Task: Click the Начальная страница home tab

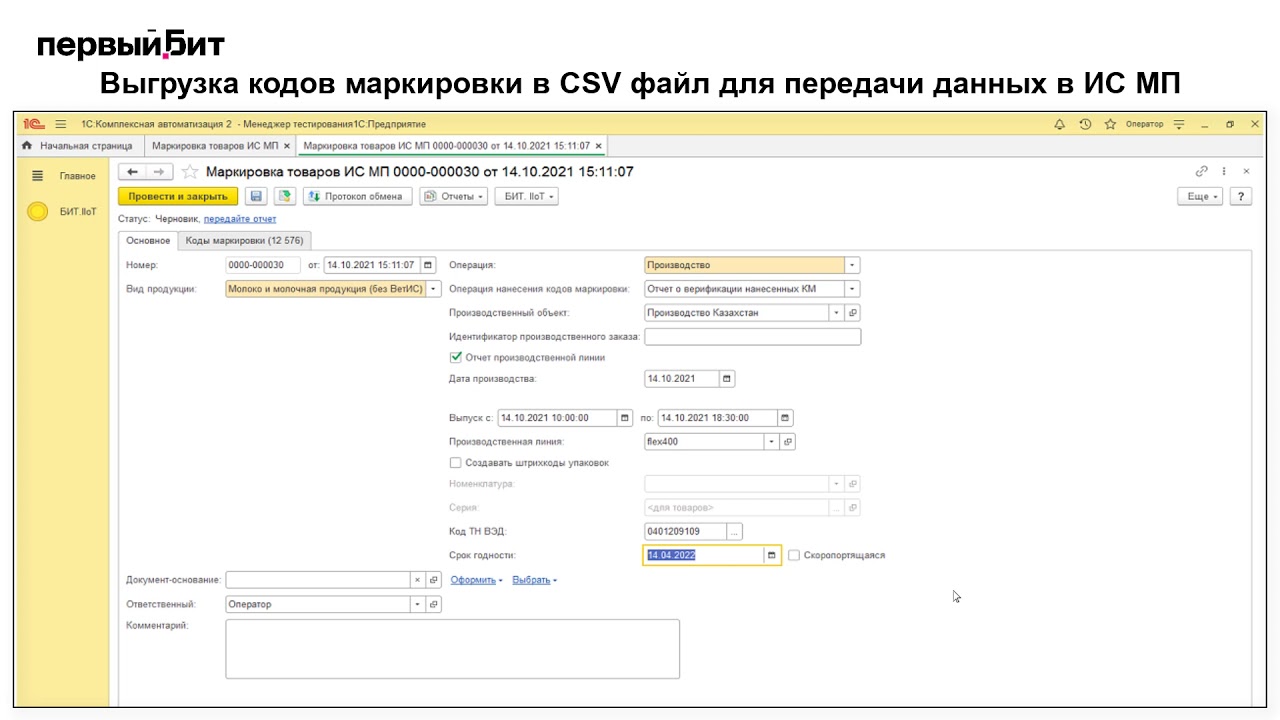Action: [77, 146]
